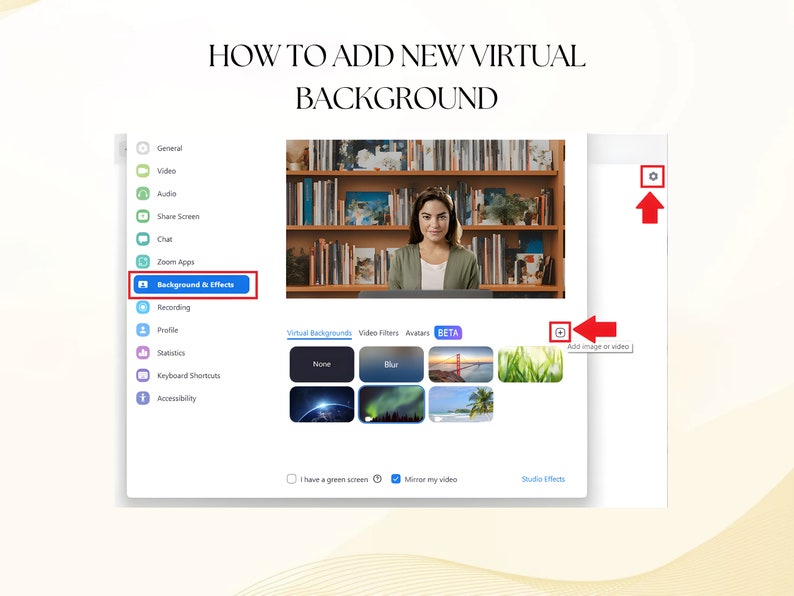Click the plus icon to add image or video
Image resolution: width=794 pixels, height=596 pixels.
[560, 333]
